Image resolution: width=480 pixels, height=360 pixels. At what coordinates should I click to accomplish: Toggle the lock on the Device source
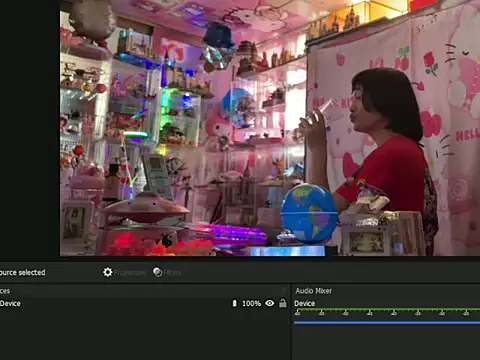tap(283, 303)
